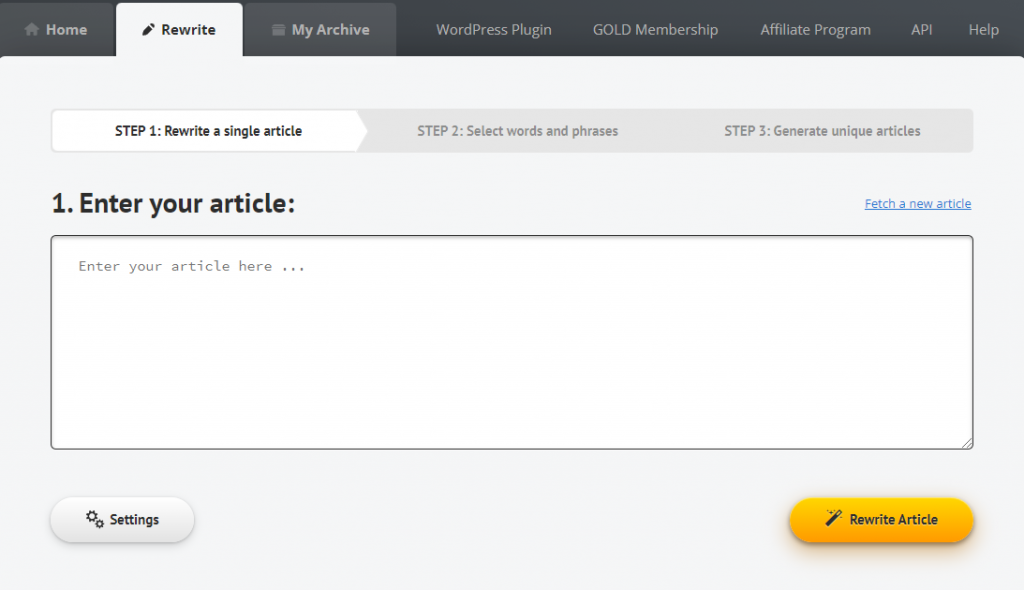
Task: Switch to the My Archive tab
Action: click(330, 30)
